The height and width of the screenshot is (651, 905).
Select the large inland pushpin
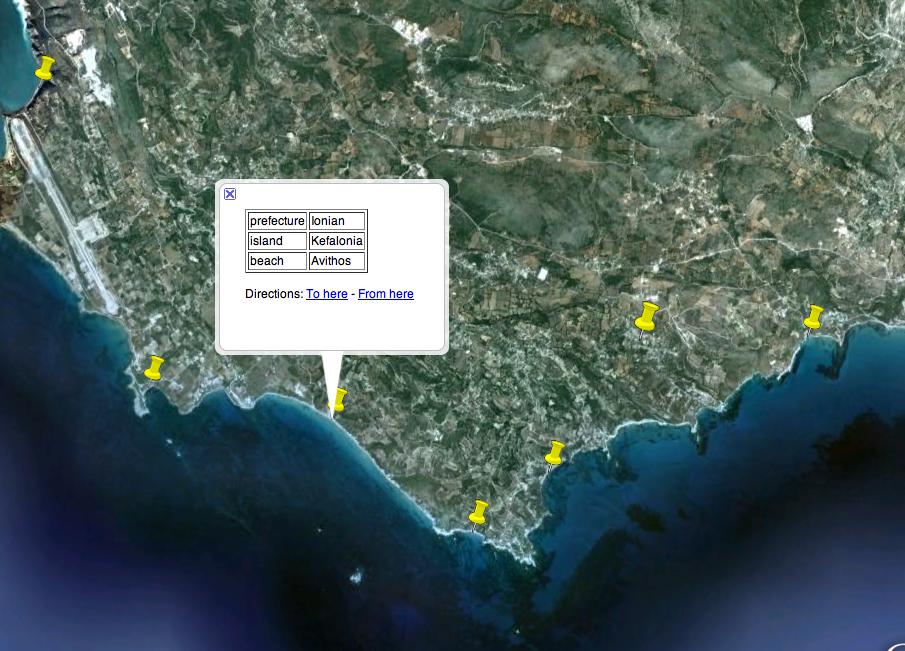pyautogui.click(x=647, y=317)
